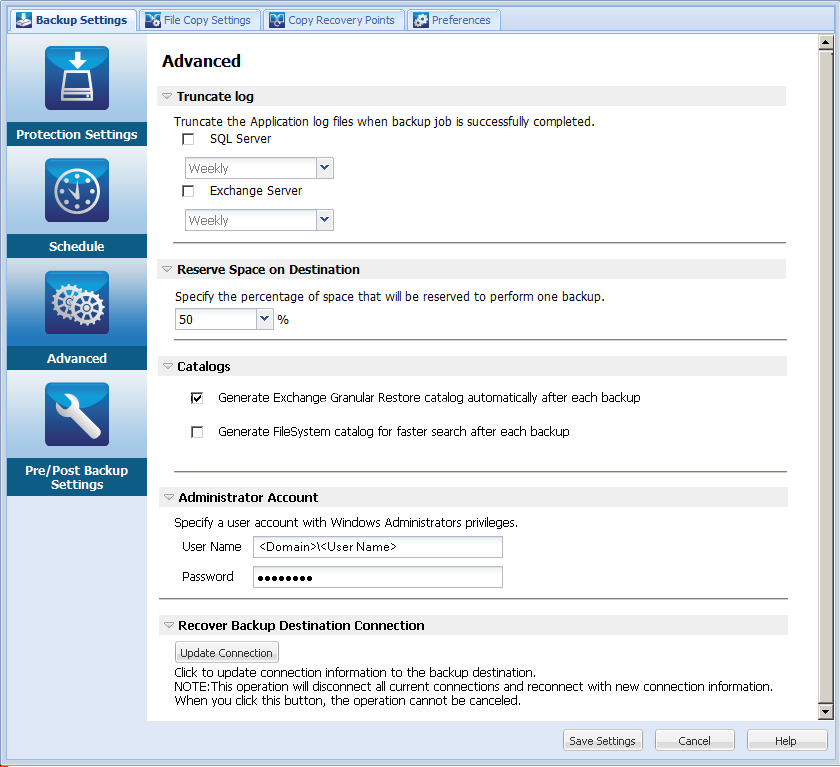Screen dimensions: 840x767
Task: Click the Help button
Action: pos(786,741)
